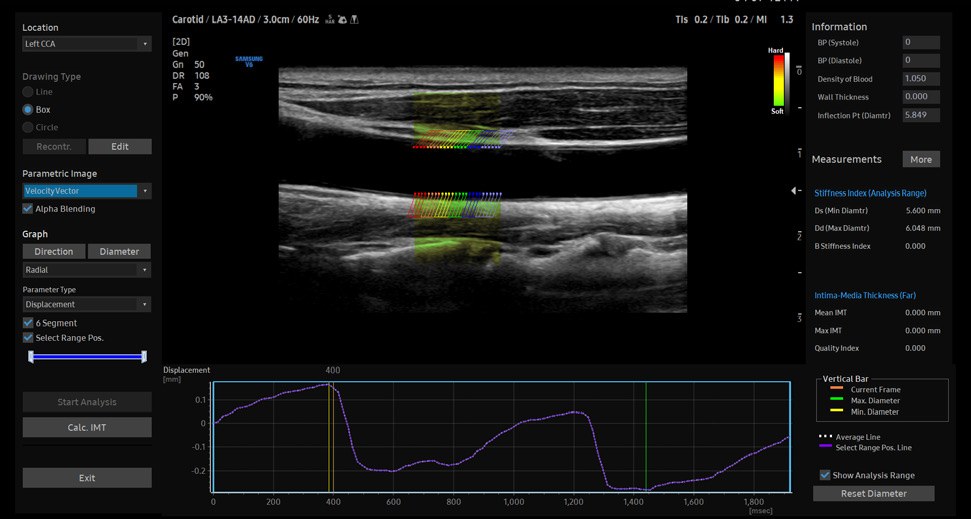Open the Parameter Type Displacement dropdown

[x=87, y=304]
